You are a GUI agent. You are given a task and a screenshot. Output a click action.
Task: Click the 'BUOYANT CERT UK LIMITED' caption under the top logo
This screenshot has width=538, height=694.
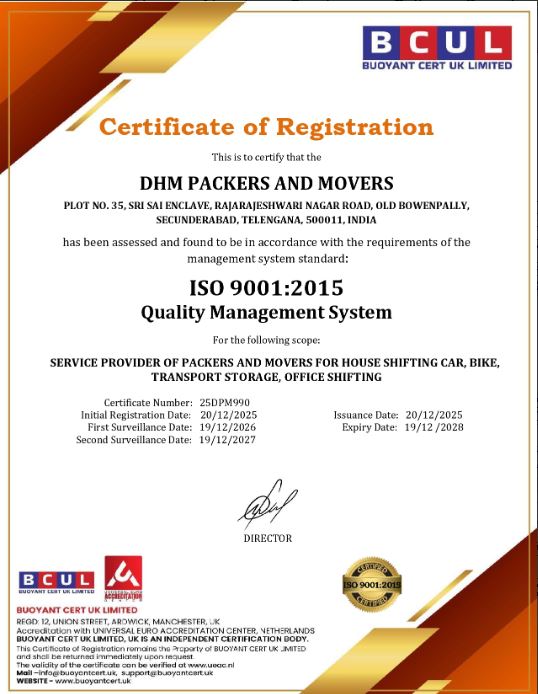[437, 66]
